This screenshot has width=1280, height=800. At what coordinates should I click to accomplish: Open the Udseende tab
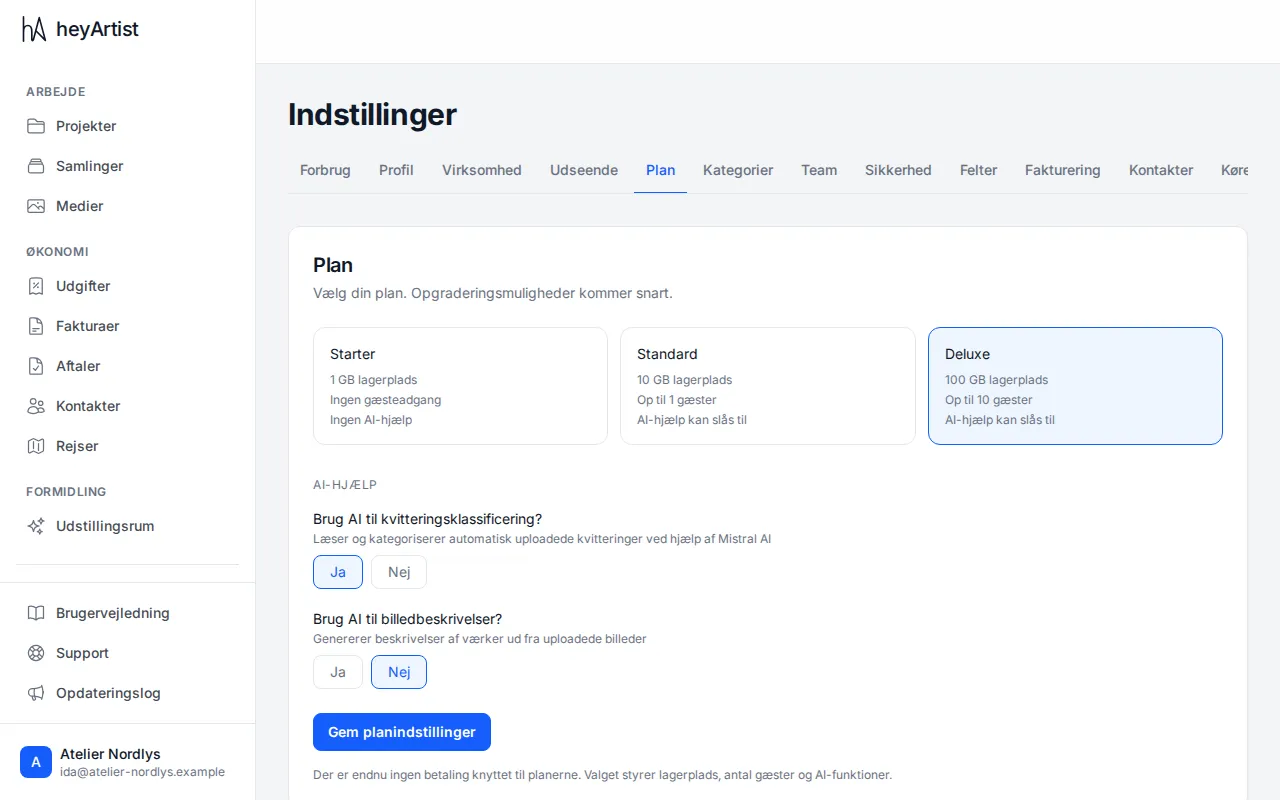point(584,170)
